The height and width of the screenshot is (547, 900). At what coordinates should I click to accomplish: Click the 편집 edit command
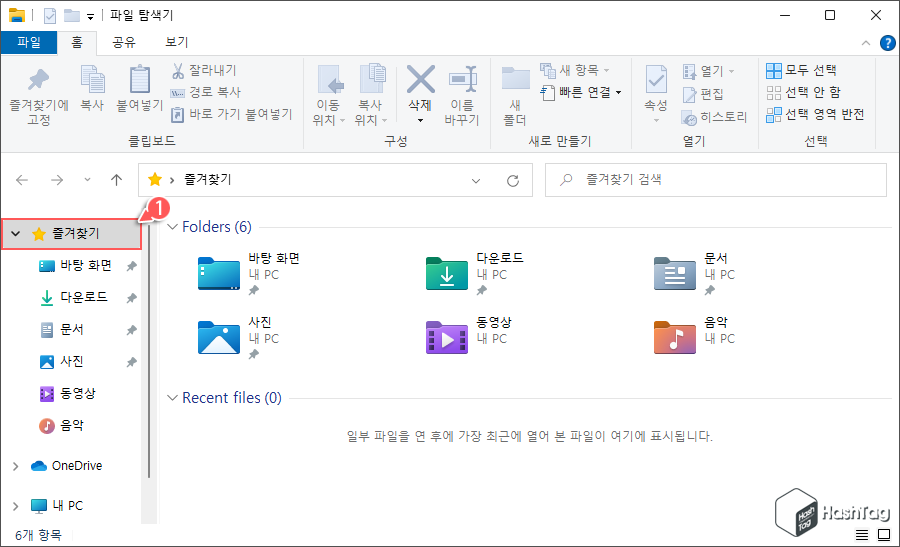(x=703, y=94)
